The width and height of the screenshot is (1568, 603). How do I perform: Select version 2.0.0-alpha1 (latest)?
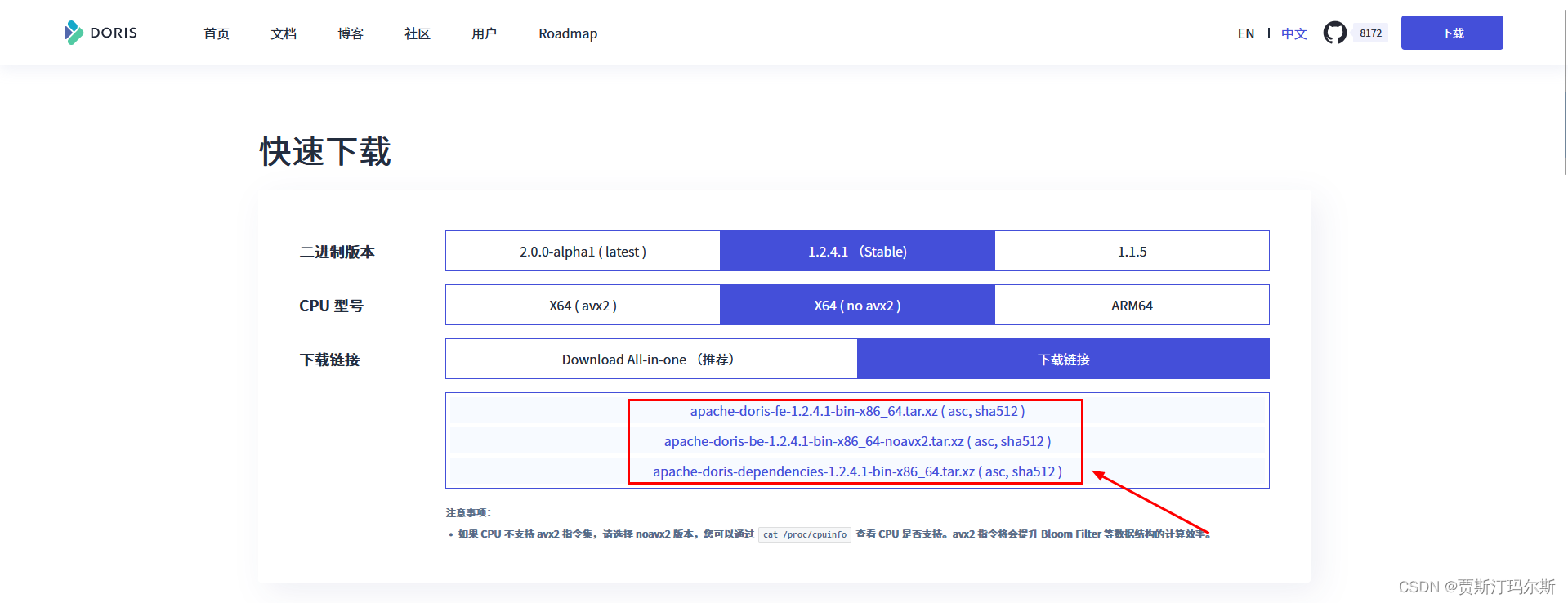click(583, 251)
